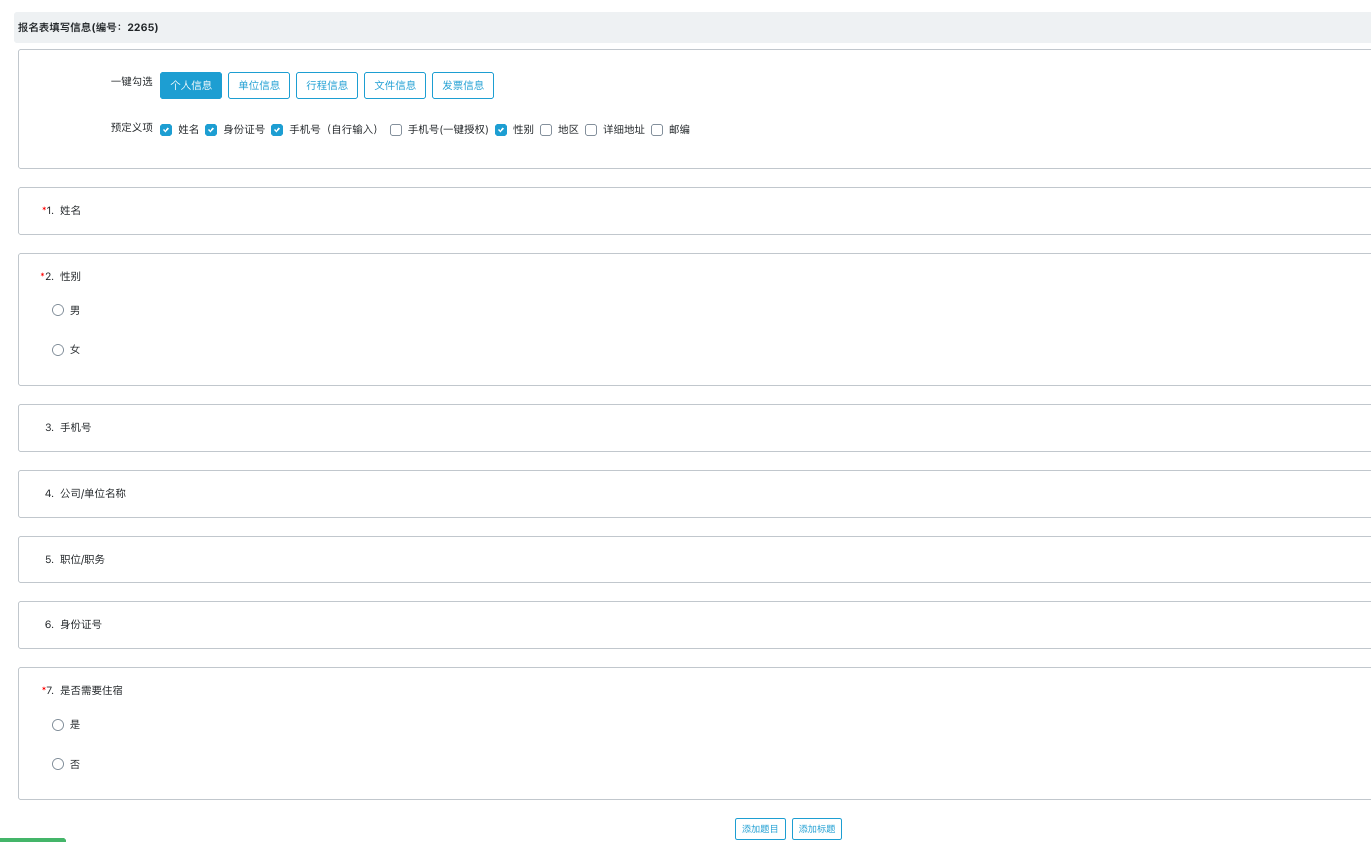The width and height of the screenshot is (1371, 842).
Task: Choose the 行程信息 quick-select button
Action: [327, 86]
